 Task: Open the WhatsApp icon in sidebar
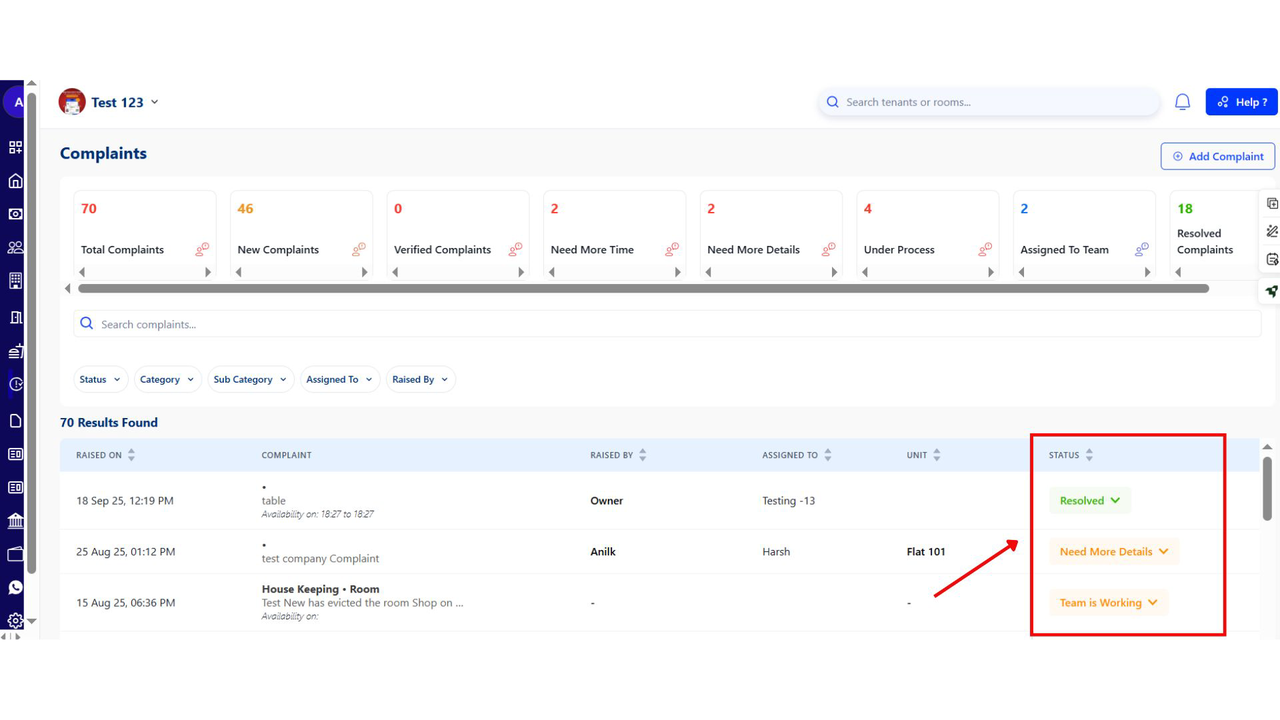pyautogui.click(x=16, y=588)
